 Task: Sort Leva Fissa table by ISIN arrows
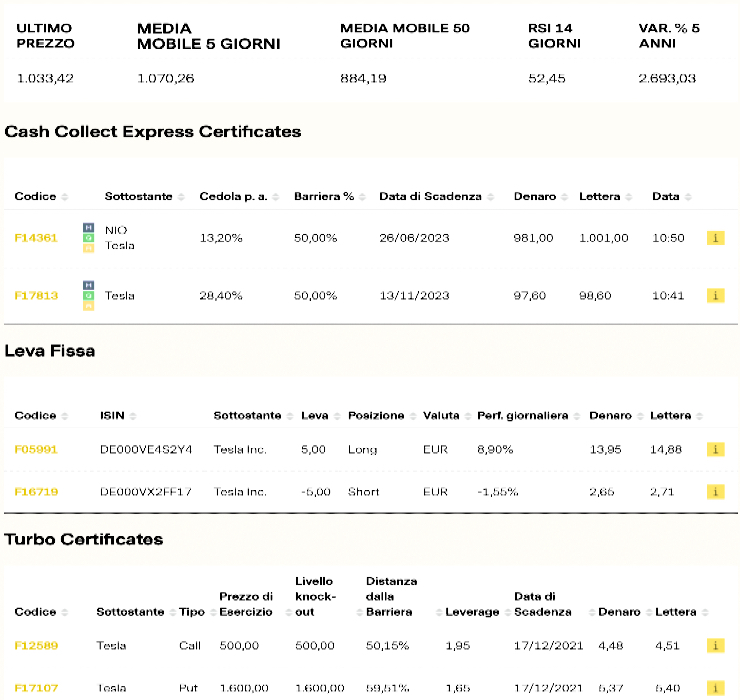[x=133, y=416]
